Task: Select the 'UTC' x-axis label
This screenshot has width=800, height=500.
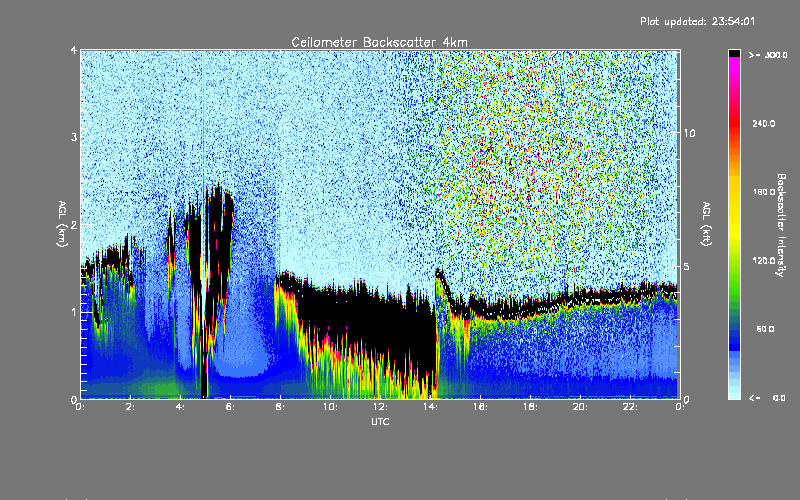Action: (380, 421)
